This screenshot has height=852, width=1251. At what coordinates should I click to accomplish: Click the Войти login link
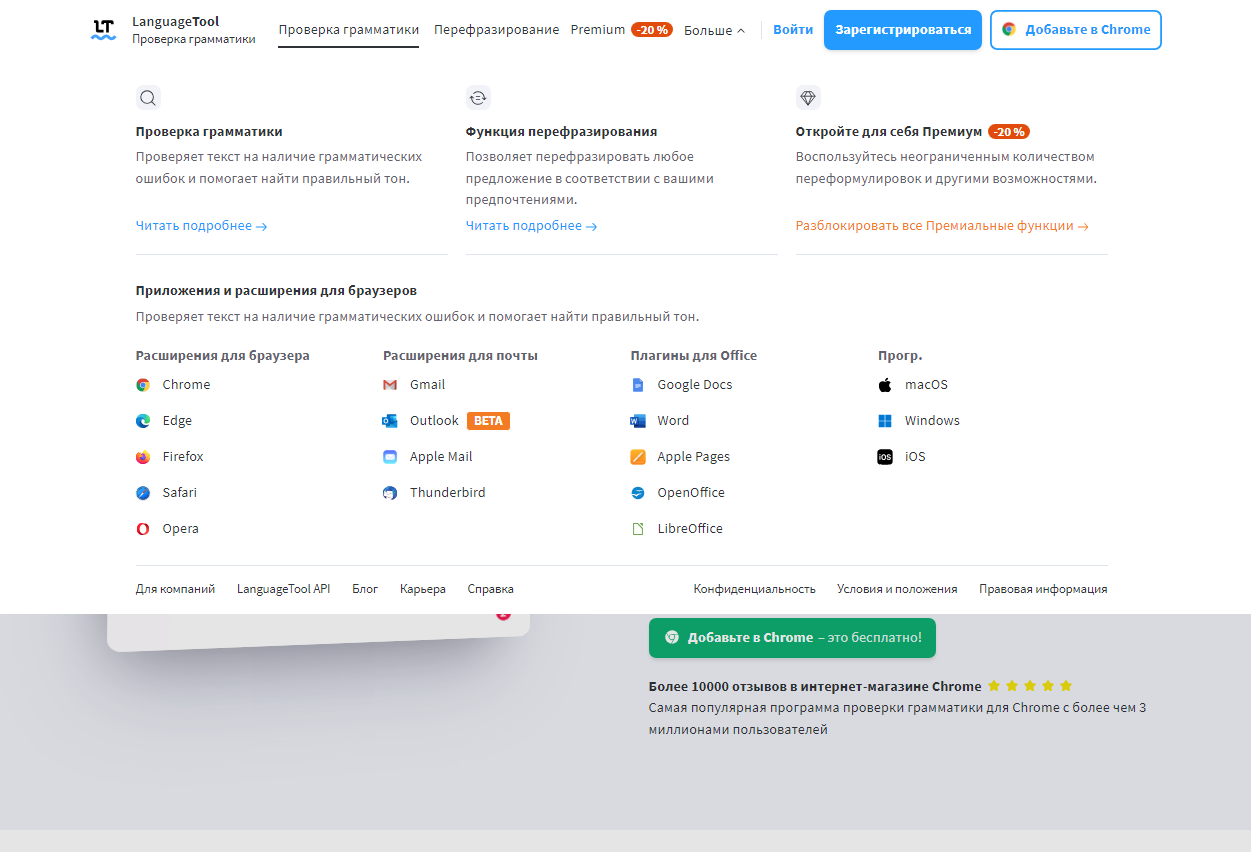pos(793,30)
